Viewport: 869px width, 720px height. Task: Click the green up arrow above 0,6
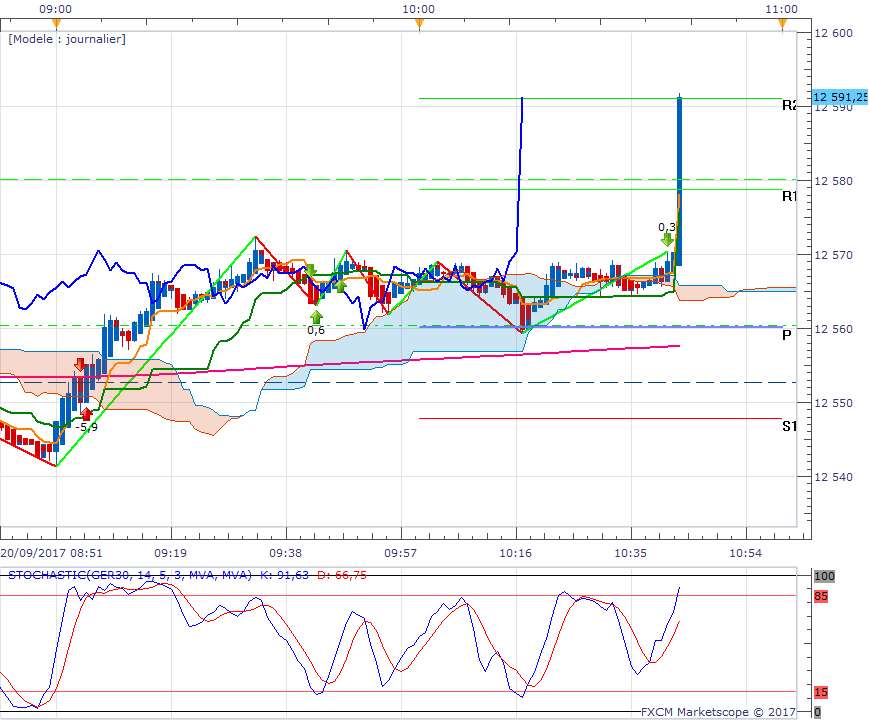click(x=316, y=317)
